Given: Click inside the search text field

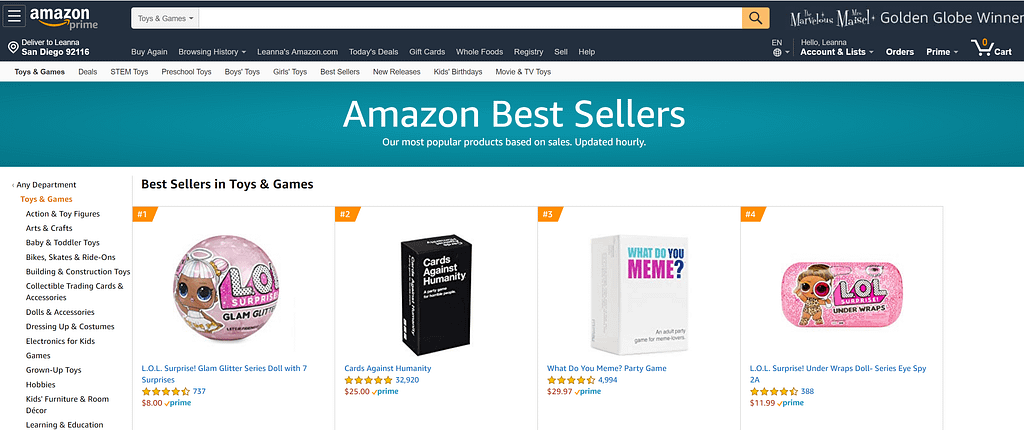Looking at the screenshot, I should click(470, 18).
